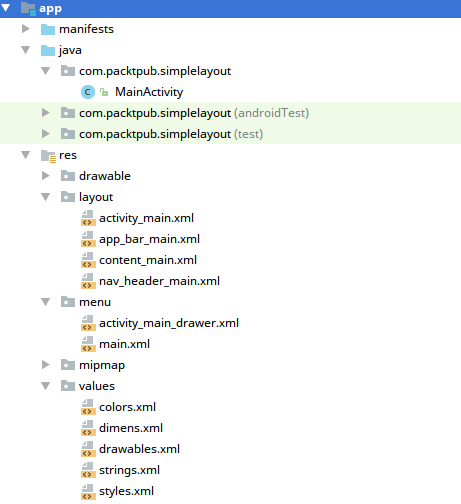The image size is (461, 504).
Task: Expand the androidTest package arrow
Action: pos(45,113)
